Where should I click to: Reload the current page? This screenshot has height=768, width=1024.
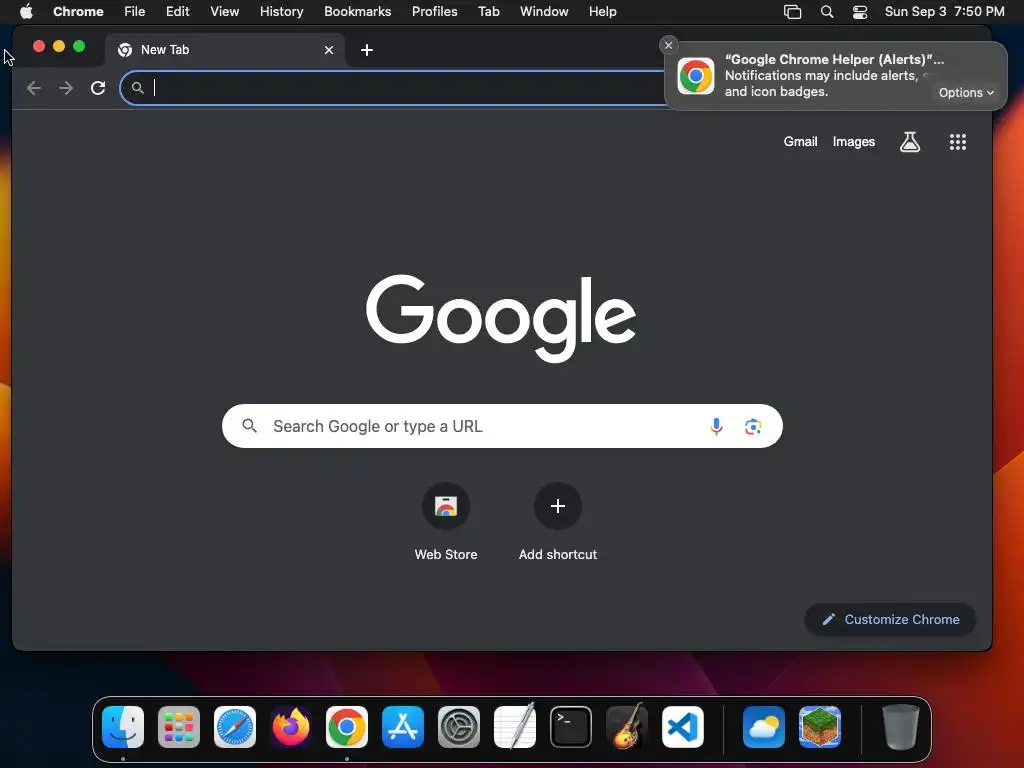(x=98, y=88)
